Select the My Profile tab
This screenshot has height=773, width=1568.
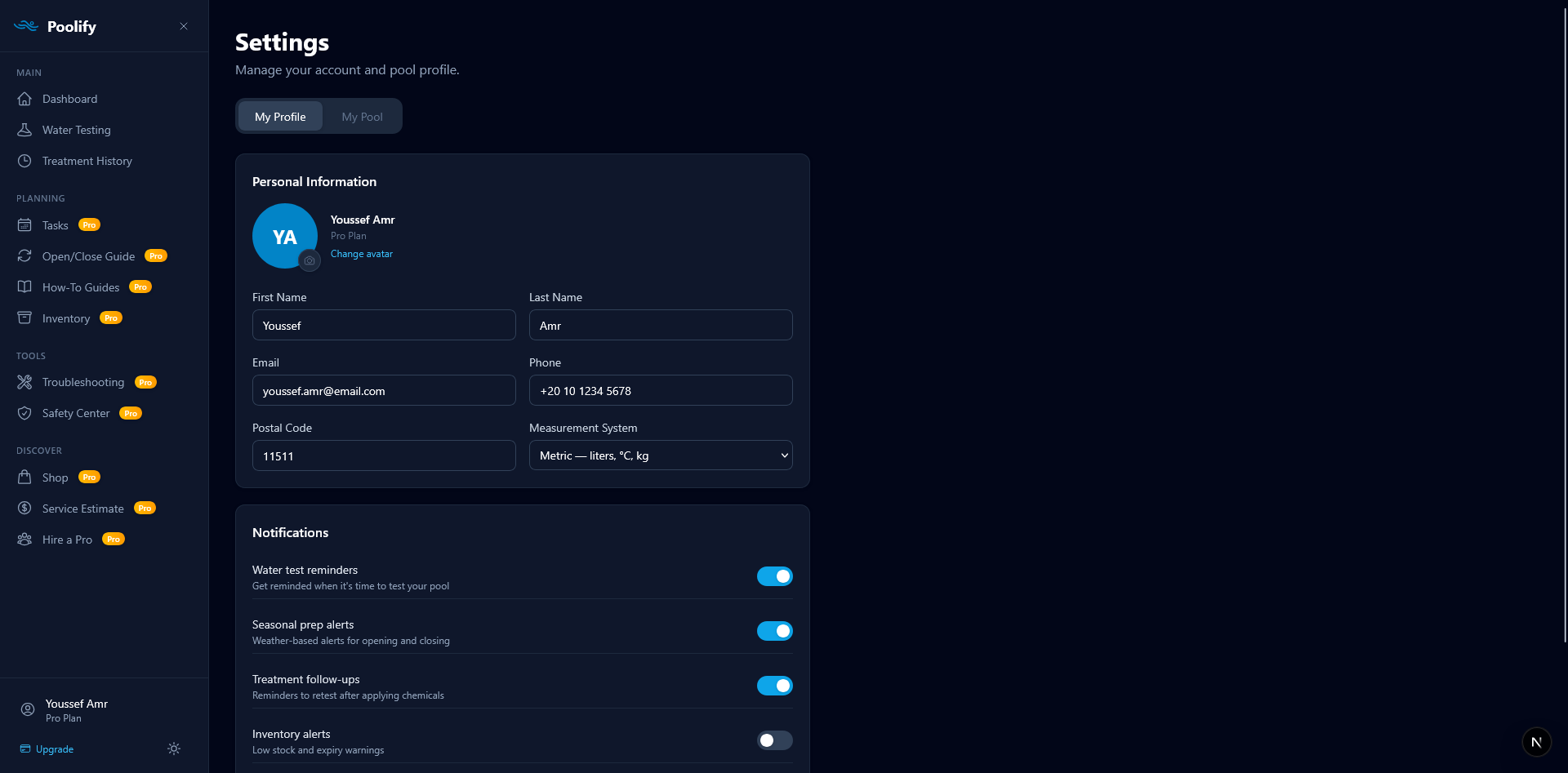pyautogui.click(x=279, y=116)
